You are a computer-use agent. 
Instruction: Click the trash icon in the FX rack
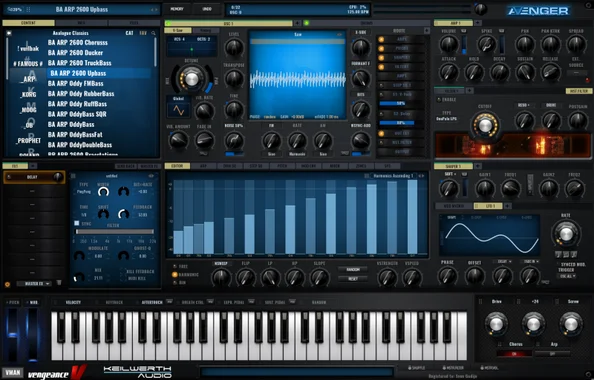tap(59, 283)
